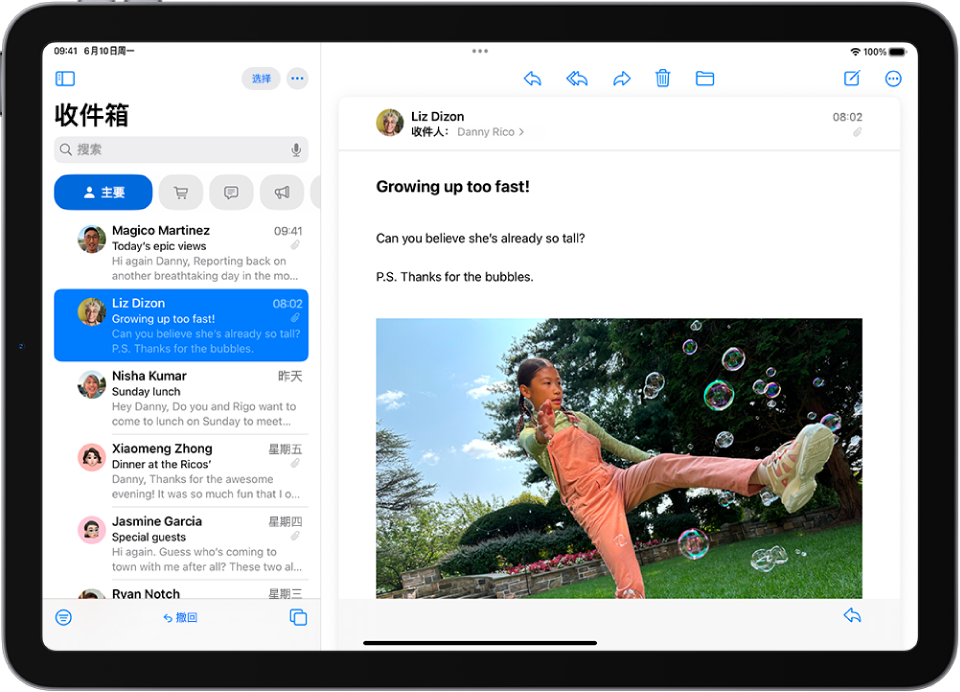Switch to the megaphone promotions category
960x692 pixels.
pos(282,192)
